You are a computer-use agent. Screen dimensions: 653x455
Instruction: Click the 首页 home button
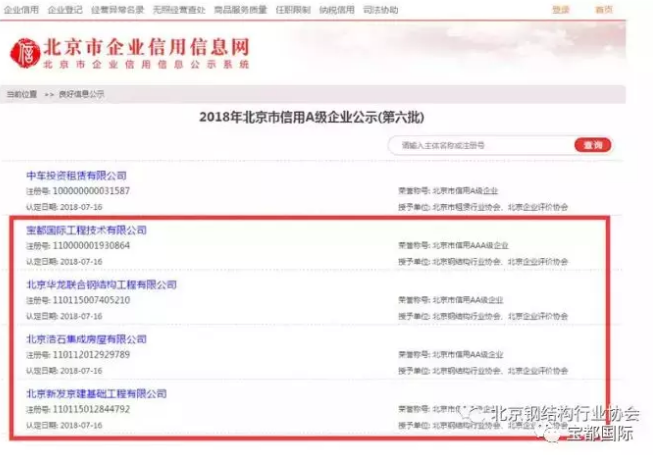(605, 9)
